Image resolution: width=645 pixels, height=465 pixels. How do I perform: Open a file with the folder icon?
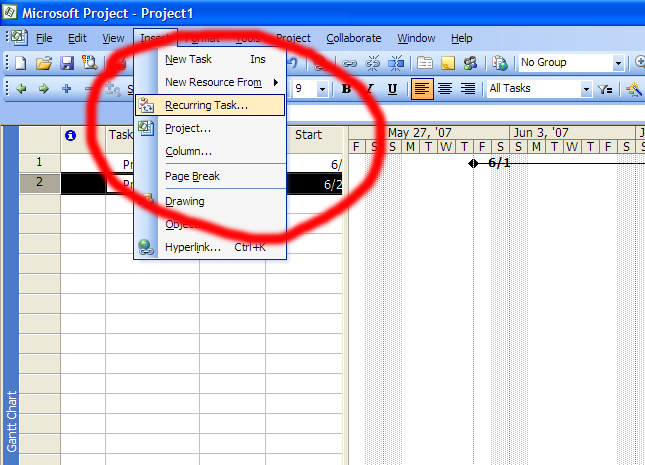[x=44, y=63]
